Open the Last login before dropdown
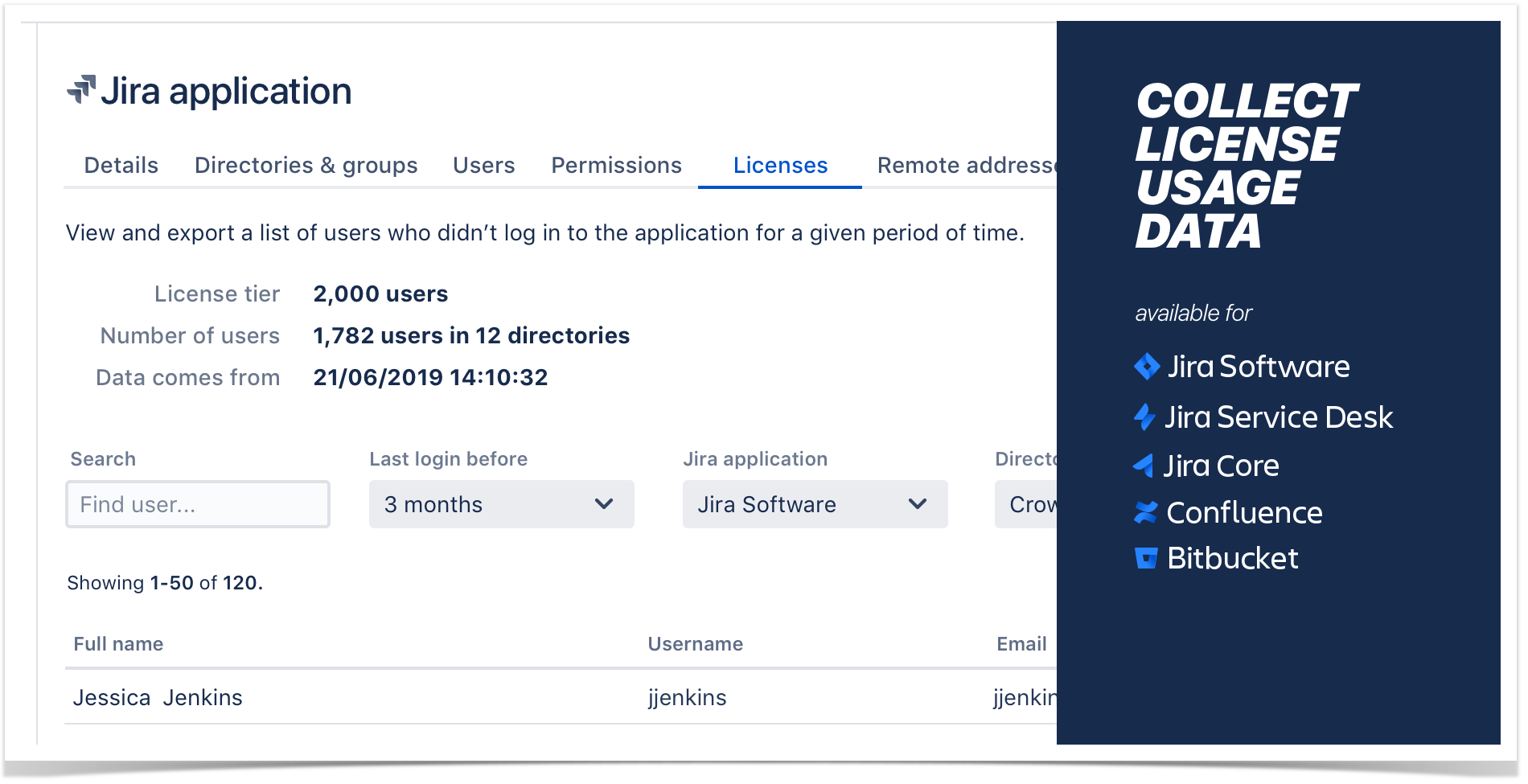 (502, 504)
